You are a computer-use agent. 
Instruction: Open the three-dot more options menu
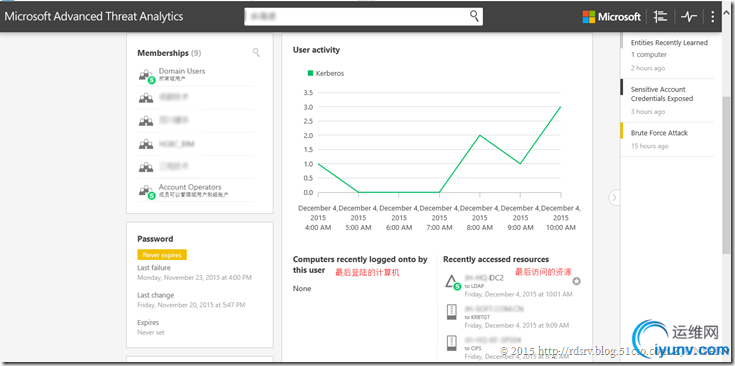point(712,17)
